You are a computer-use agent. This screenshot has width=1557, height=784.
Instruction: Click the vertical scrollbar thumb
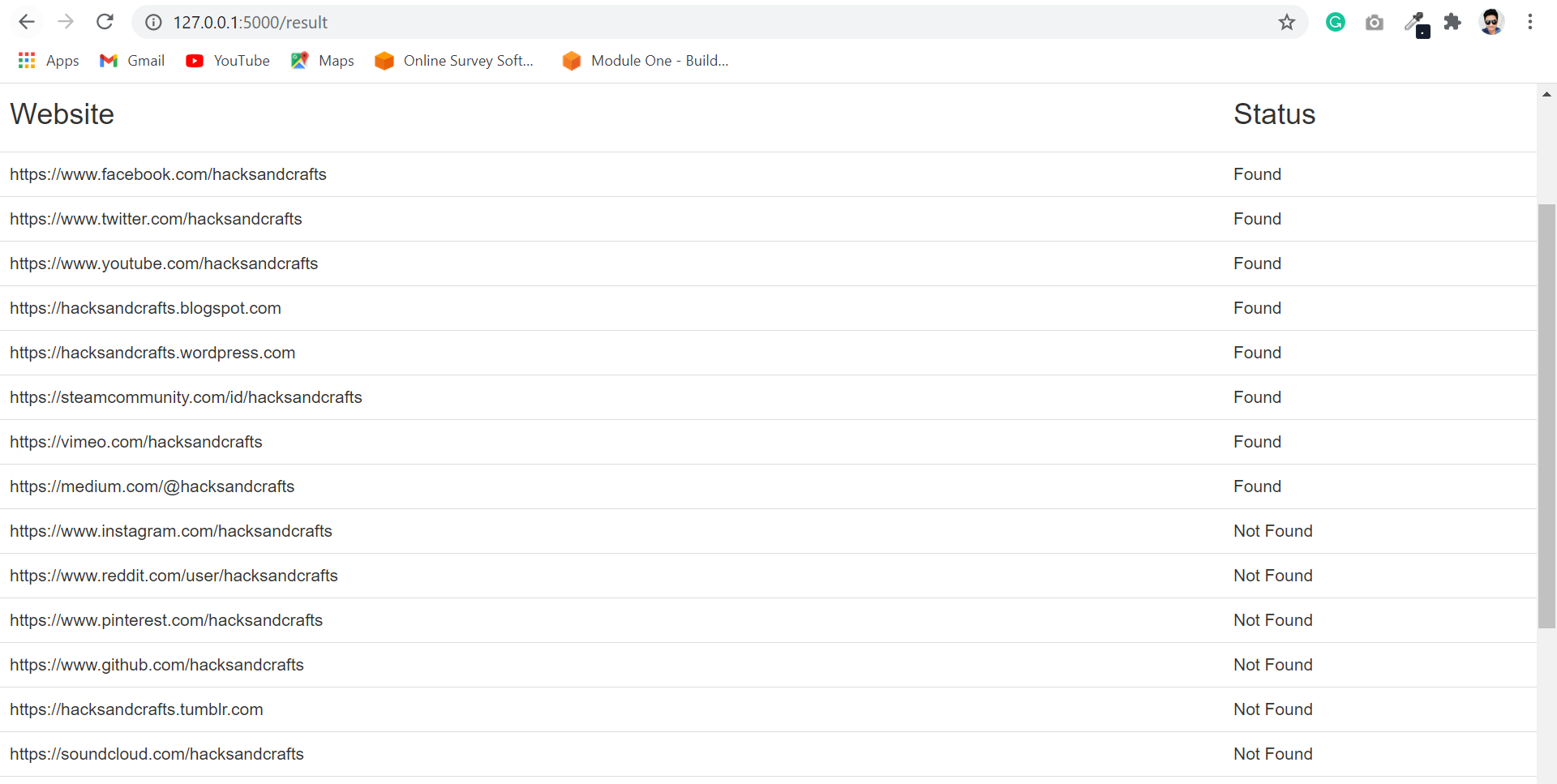point(1546,416)
